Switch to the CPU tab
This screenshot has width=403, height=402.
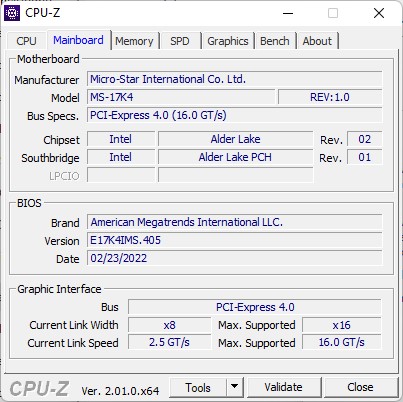click(26, 41)
